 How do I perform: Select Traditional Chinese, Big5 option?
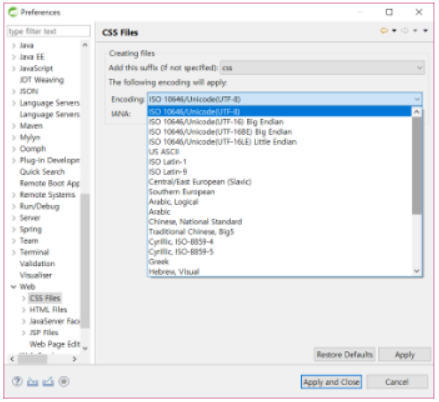tap(279, 232)
